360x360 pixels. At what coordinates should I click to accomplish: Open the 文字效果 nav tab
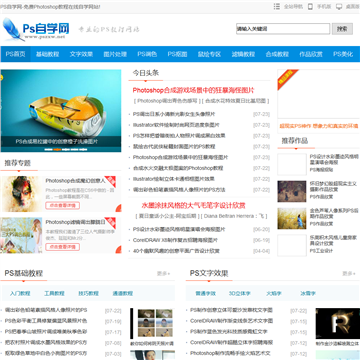point(81,54)
